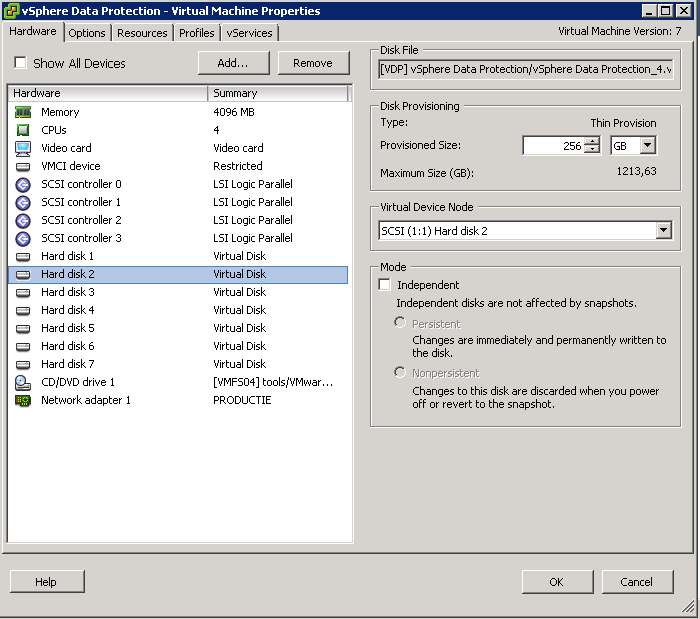700x619 pixels.
Task: Switch to the Hardware tab
Action: 33,31
